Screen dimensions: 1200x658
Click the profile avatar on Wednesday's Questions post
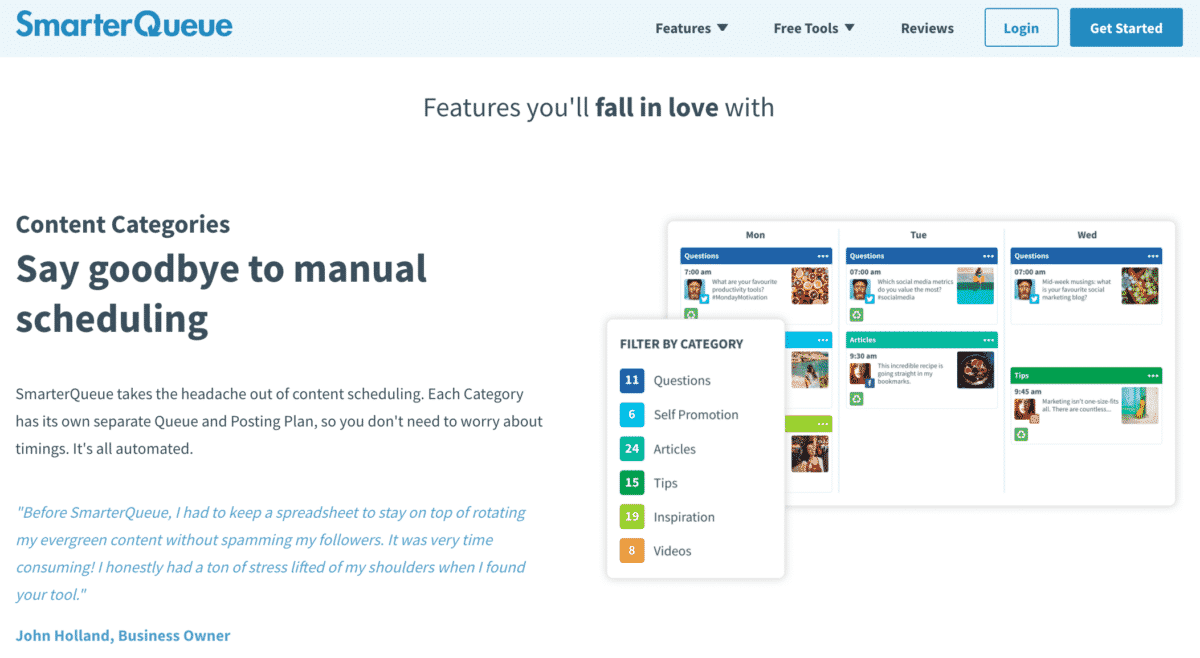(x=1024, y=289)
